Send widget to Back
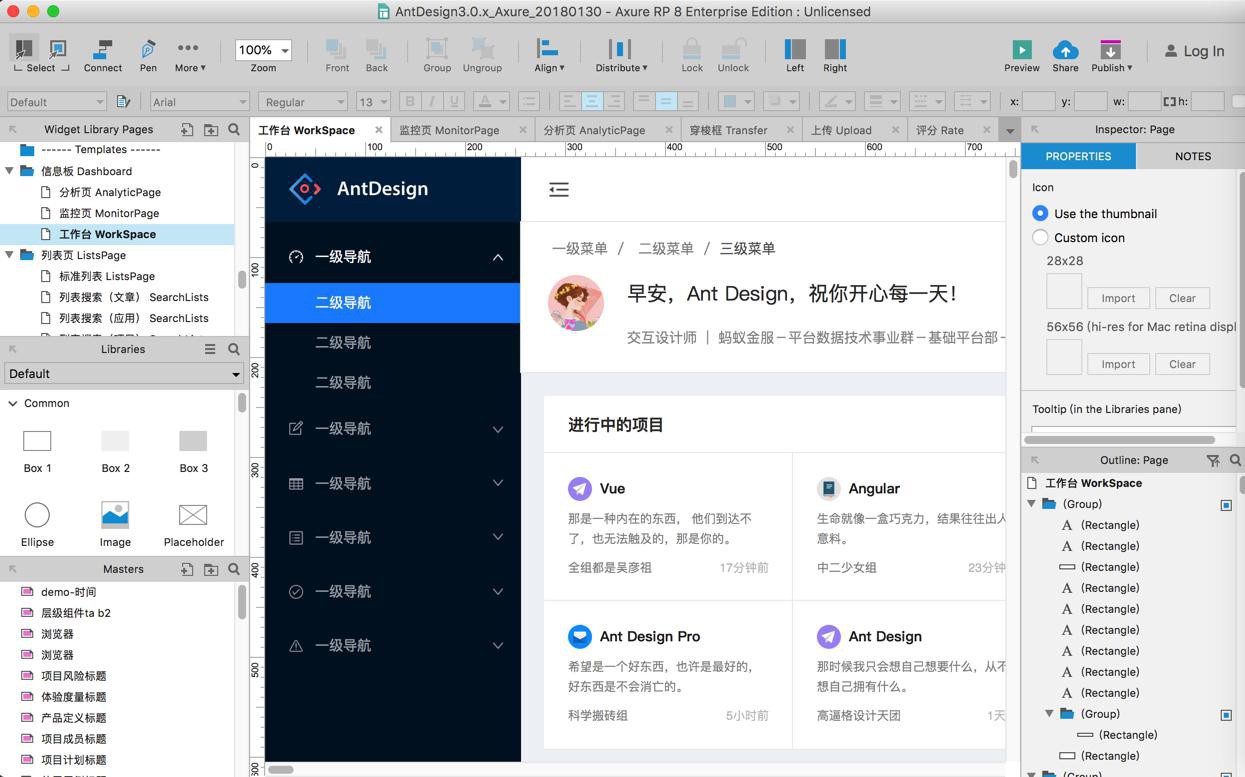1245x777 pixels. pyautogui.click(x=376, y=55)
